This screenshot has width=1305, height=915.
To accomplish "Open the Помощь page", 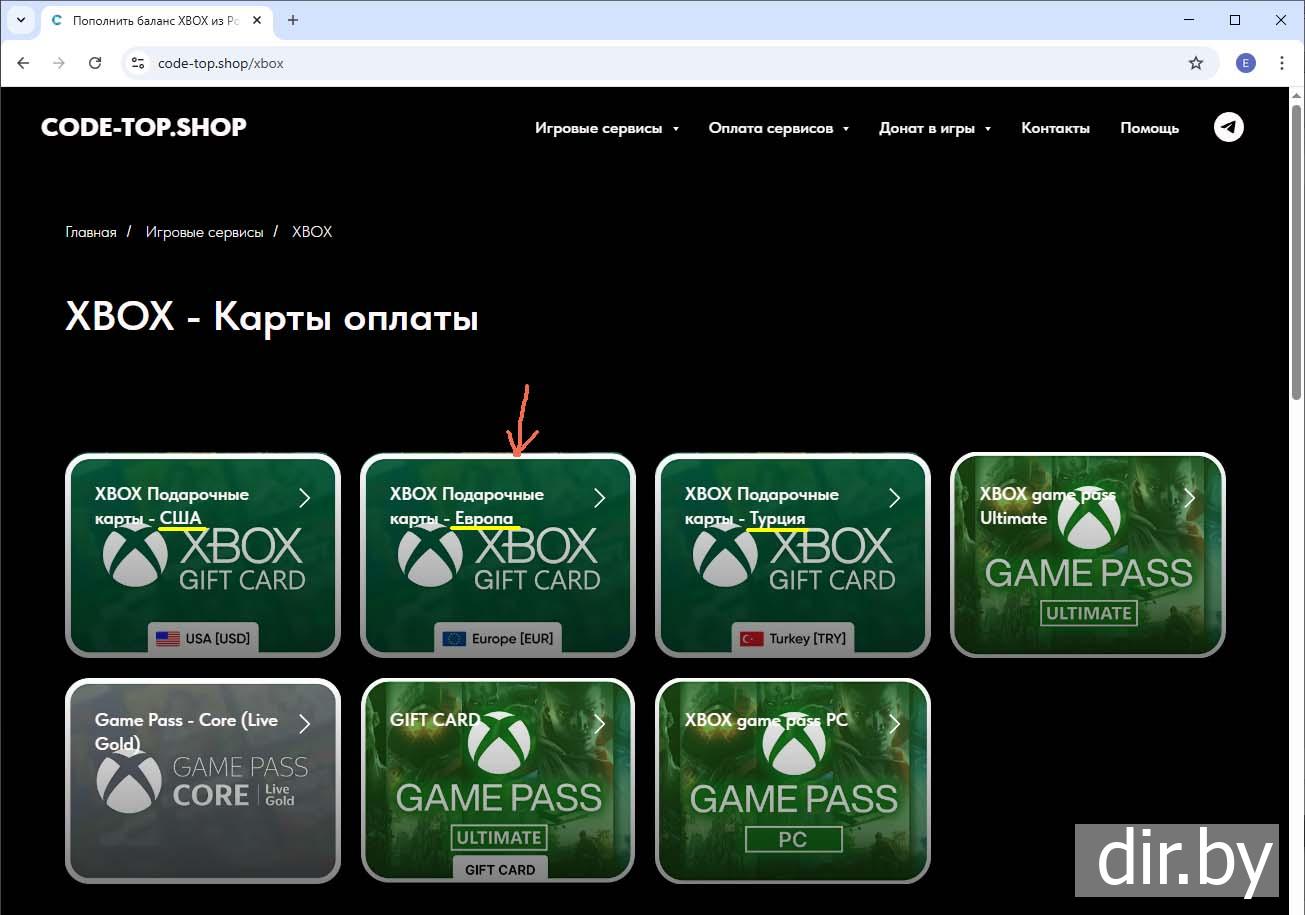I will click(x=1149, y=128).
